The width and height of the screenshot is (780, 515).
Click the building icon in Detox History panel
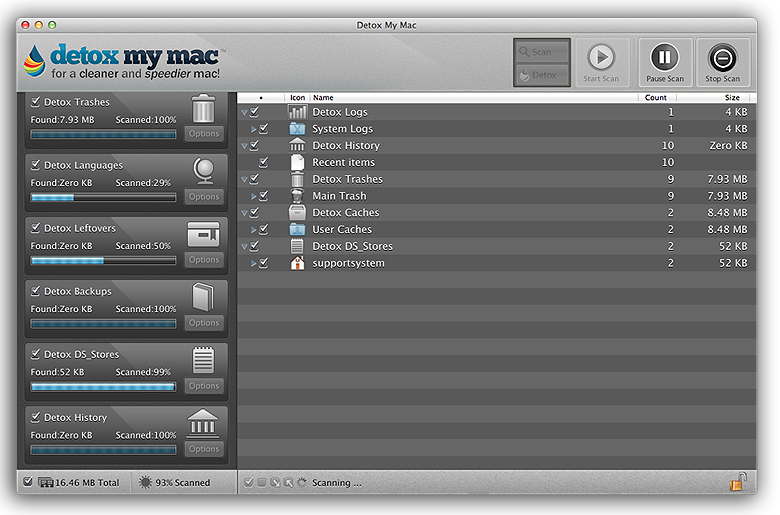click(x=203, y=423)
